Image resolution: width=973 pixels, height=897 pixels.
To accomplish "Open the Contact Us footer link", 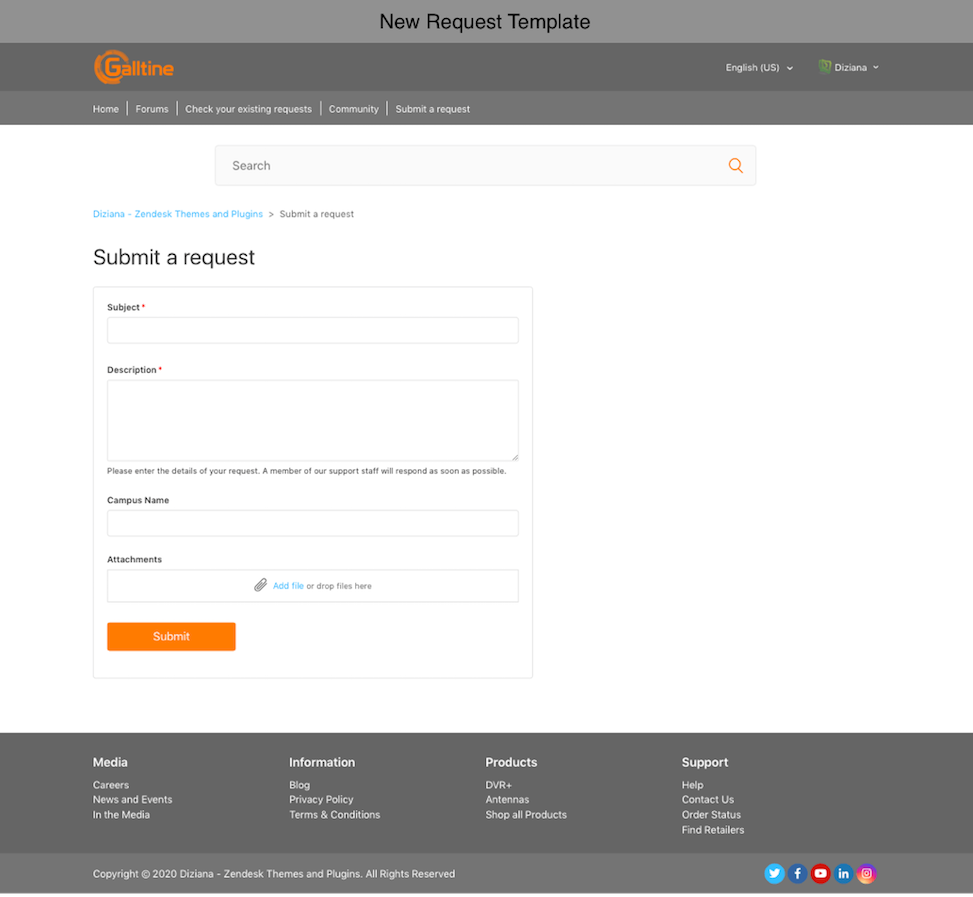I will pyautogui.click(x=708, y=800).
